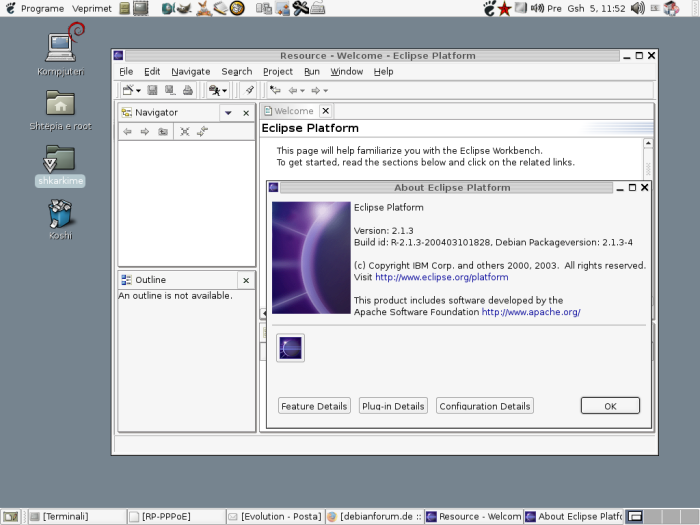Click Navigator Collapse All icon
The width and height of the screenshot is (700, 525).
[x=184, y=132]
